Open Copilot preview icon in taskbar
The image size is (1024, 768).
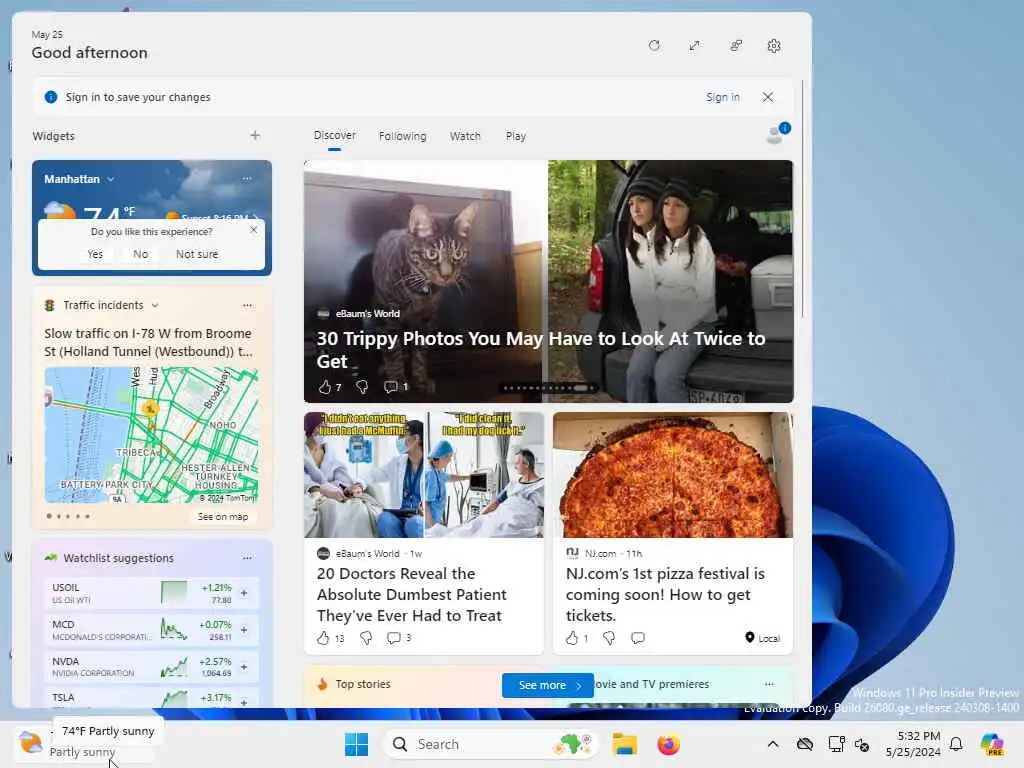pos(992,744)
